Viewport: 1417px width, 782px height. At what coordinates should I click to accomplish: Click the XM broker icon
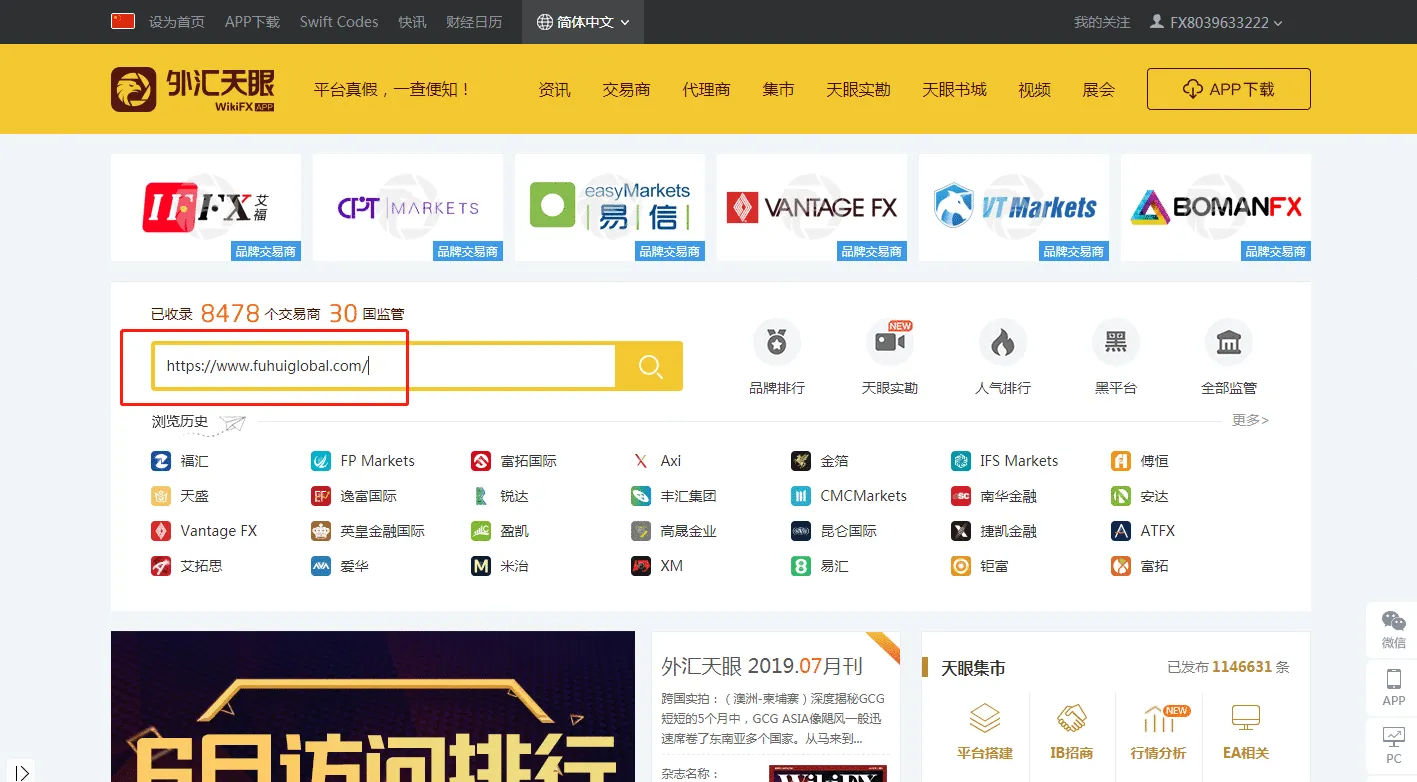tap(641, 566)
